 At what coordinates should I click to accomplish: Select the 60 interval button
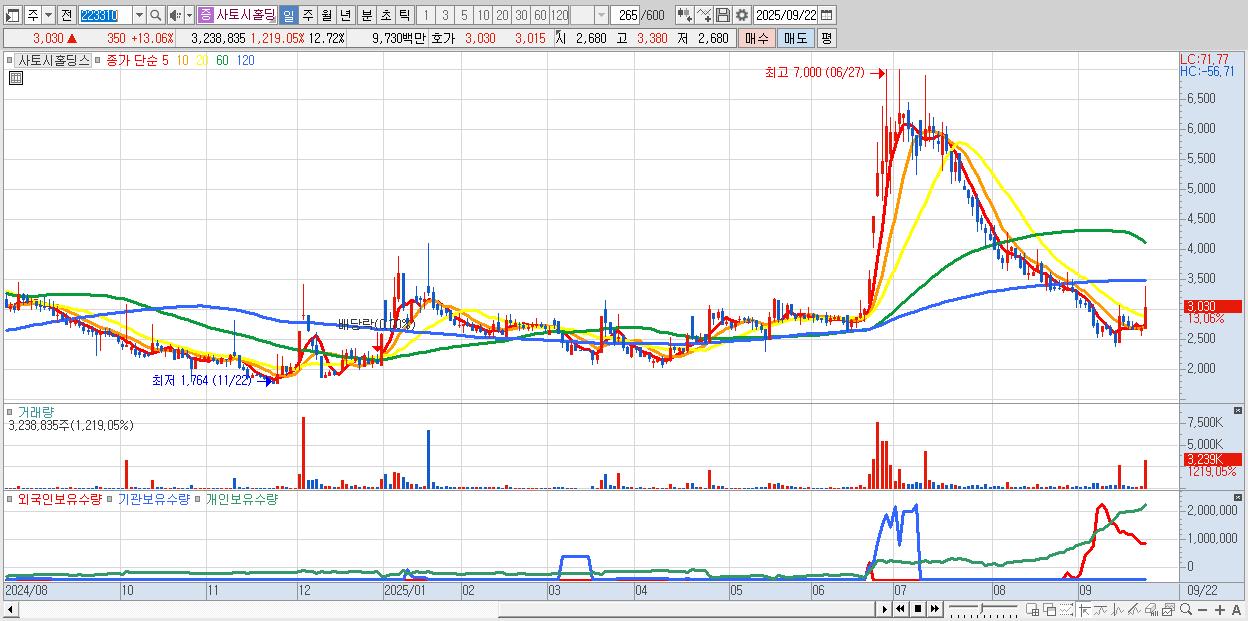[540, 15]
